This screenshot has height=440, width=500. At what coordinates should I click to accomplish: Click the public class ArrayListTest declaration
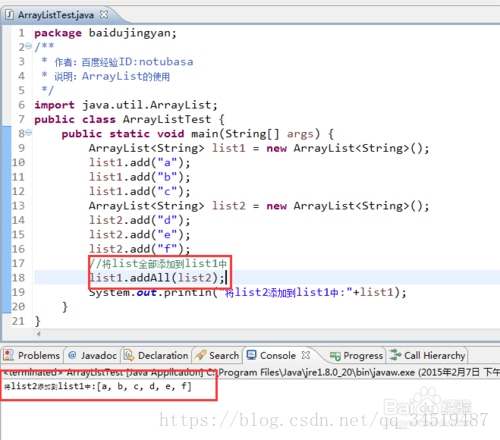point(130,119)
